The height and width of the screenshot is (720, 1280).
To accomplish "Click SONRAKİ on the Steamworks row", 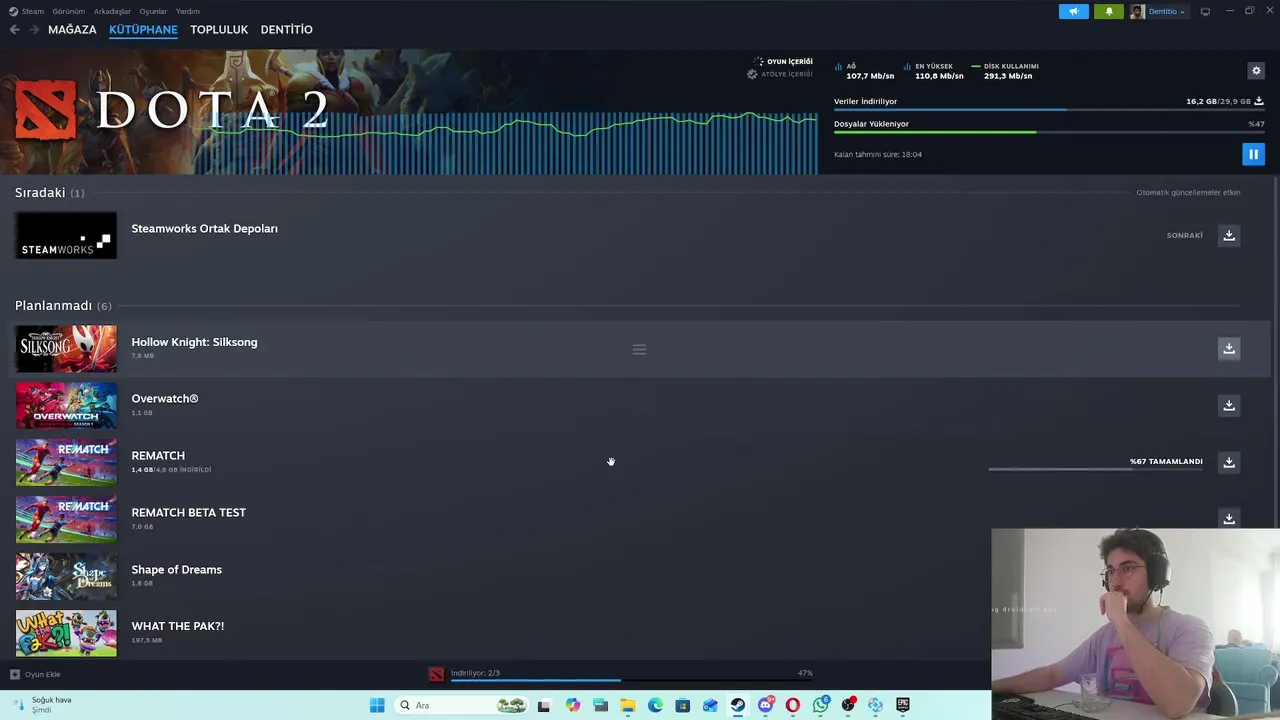I will pyautogui.click(x=1184, y=235).
